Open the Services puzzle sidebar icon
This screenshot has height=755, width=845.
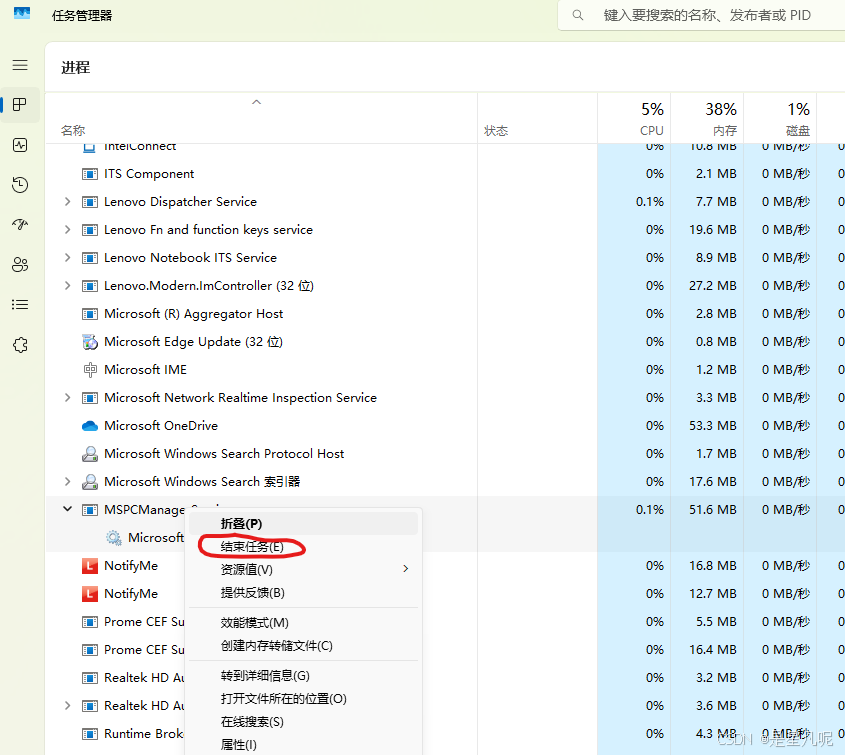coord(20,345)
